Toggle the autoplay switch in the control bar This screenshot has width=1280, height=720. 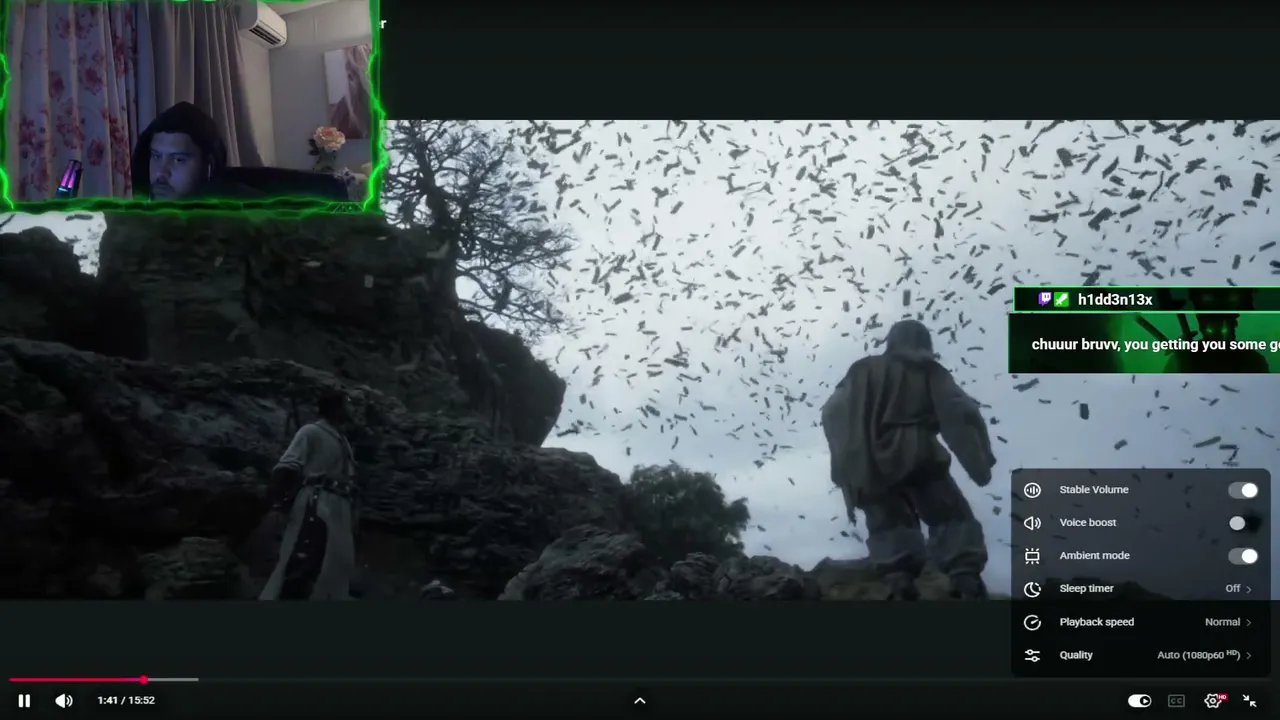pos(1140,701)
